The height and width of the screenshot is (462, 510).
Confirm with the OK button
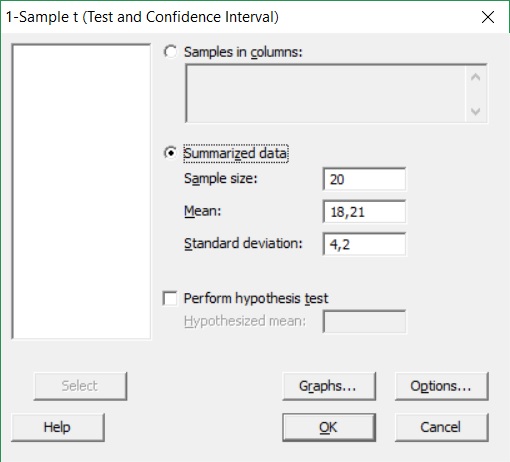tap(329, 427)
